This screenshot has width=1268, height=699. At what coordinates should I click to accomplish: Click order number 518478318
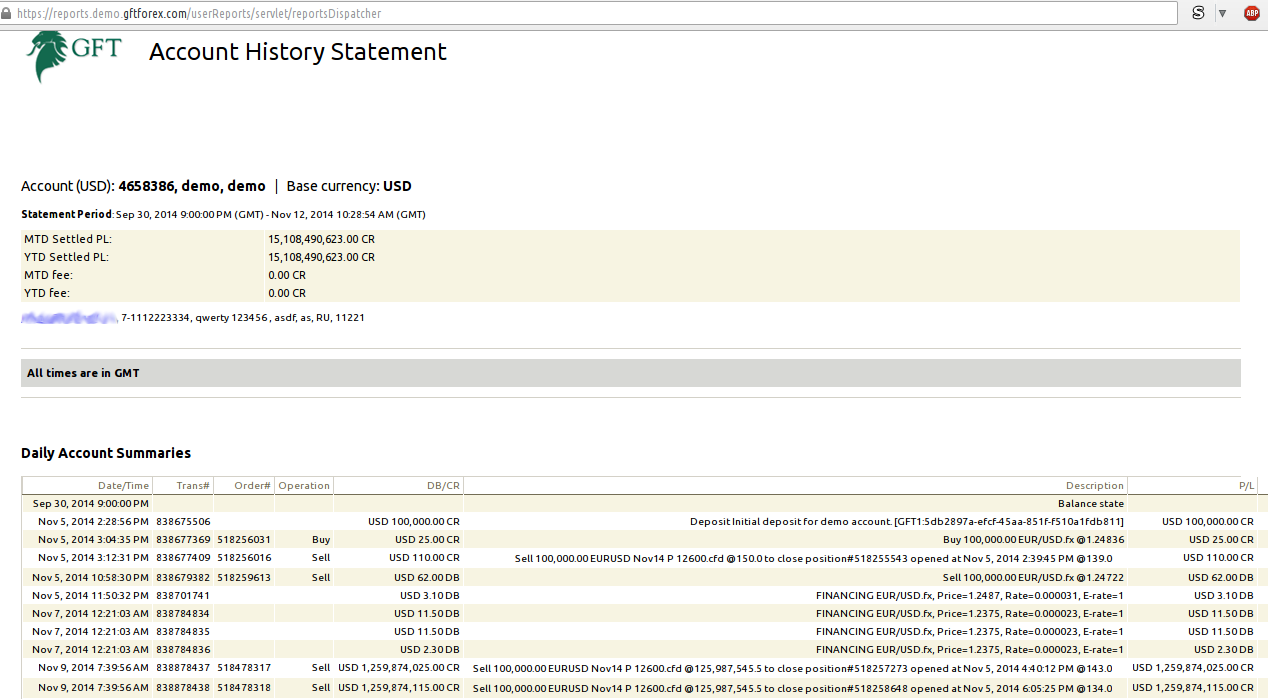coord(244,686)
